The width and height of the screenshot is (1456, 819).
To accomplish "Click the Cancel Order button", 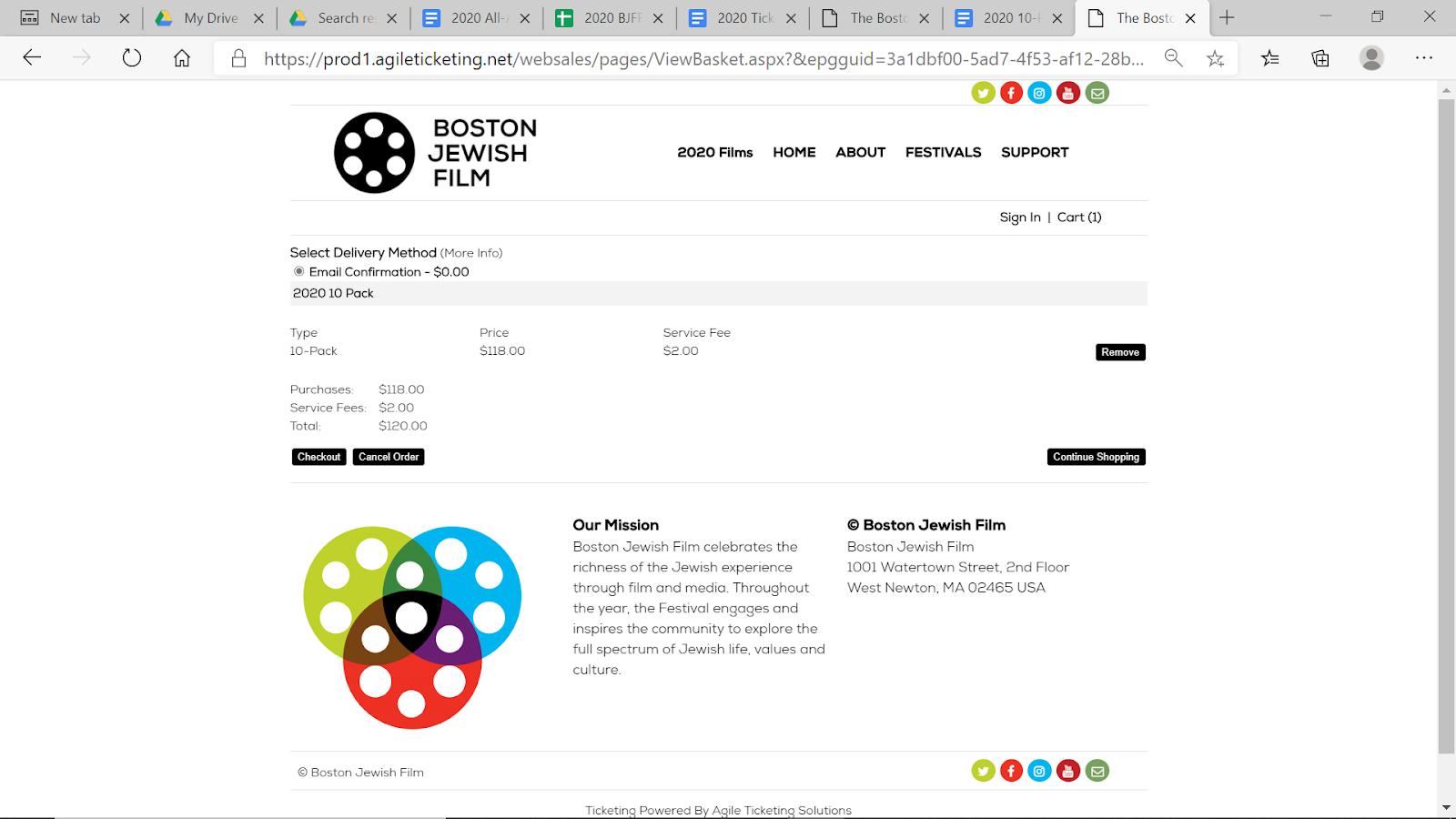I will pos(389,457).
